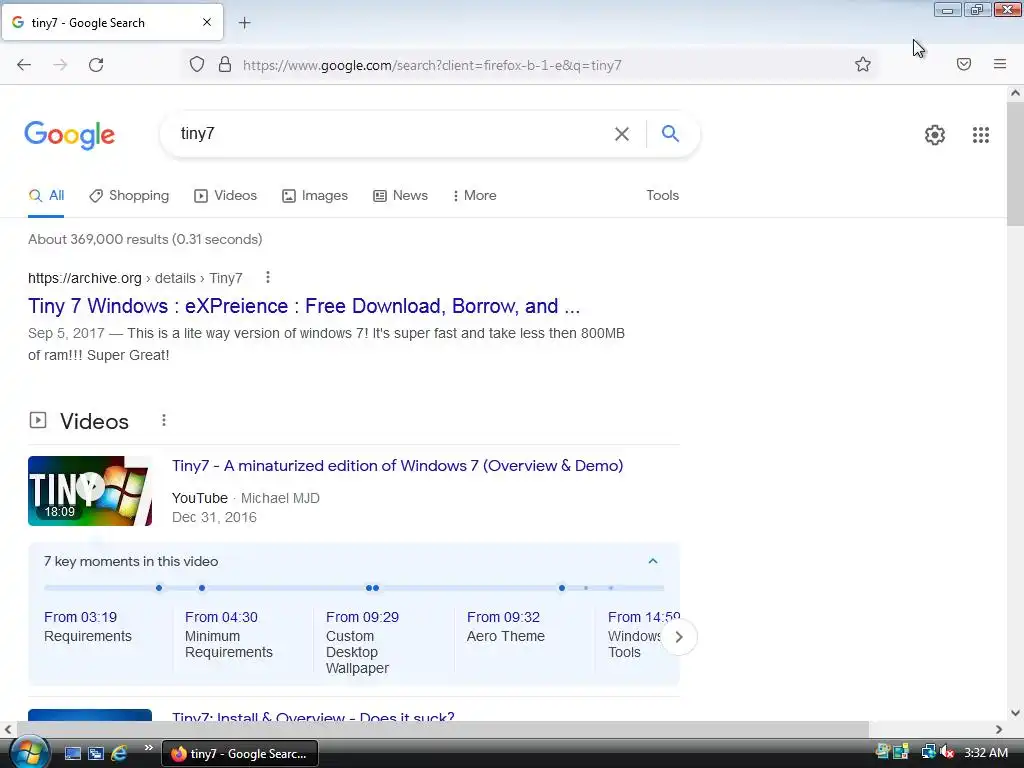Image resolution: width=1024 pixels, height=768 pixels.
Task: Open the three-dot menu beside Videos heading
Action: pos(164,421)
